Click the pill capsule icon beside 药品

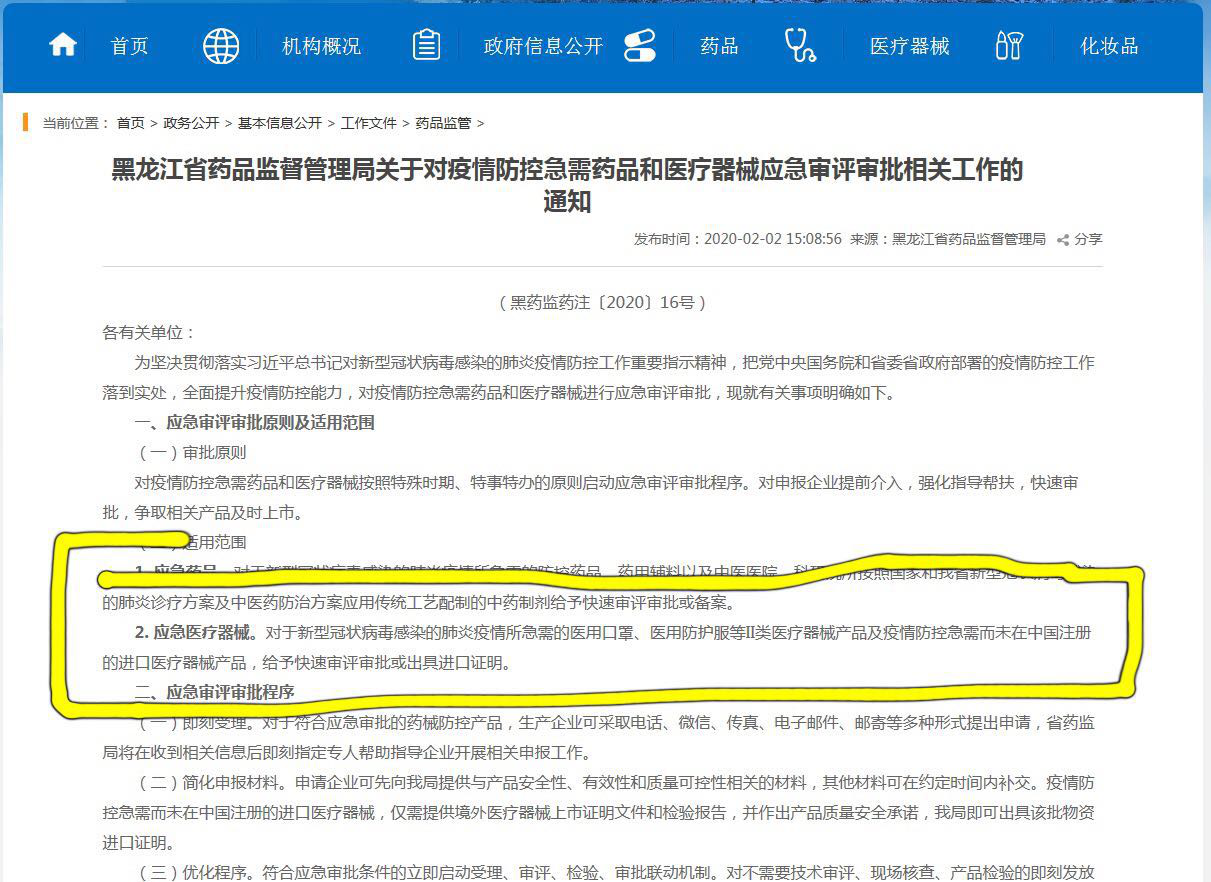(x=639, y=46)
